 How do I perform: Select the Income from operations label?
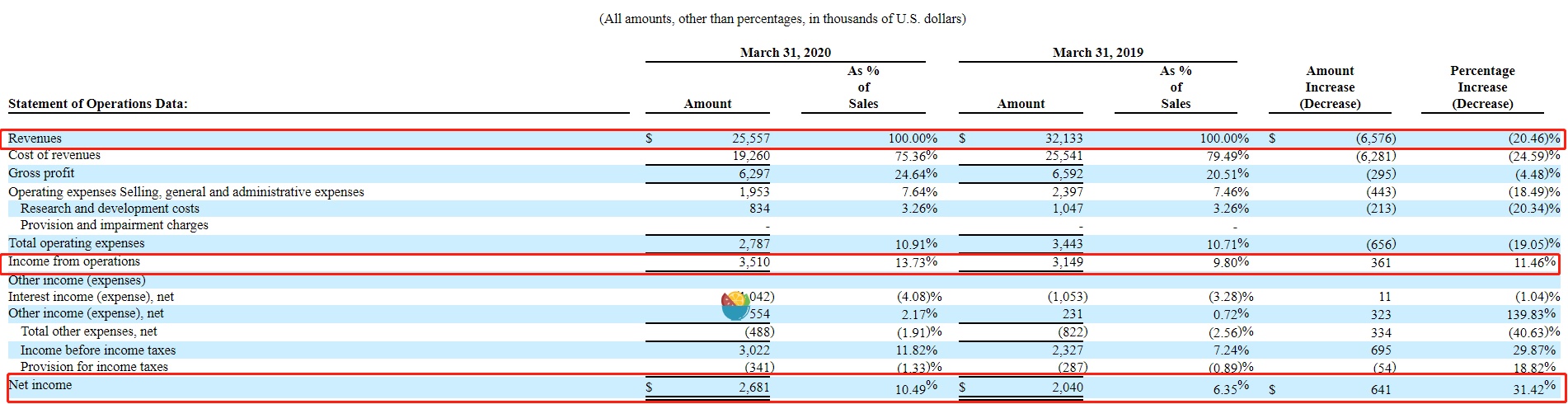click(x=74, y=261)
